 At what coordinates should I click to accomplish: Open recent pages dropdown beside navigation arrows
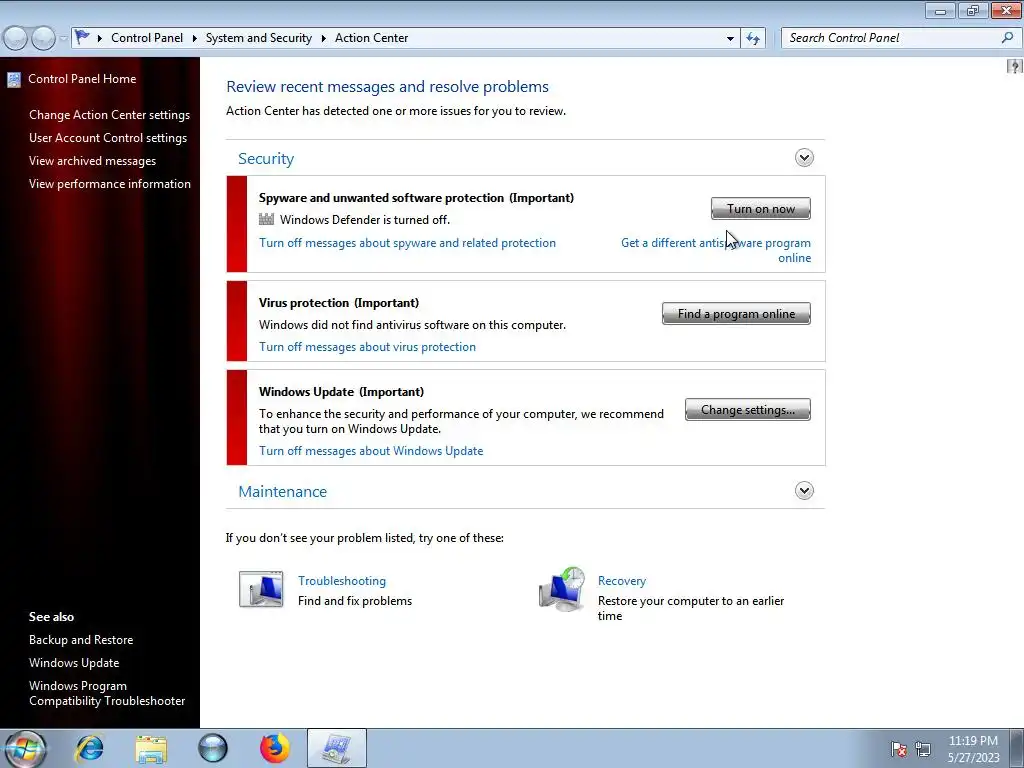point(63,39)
